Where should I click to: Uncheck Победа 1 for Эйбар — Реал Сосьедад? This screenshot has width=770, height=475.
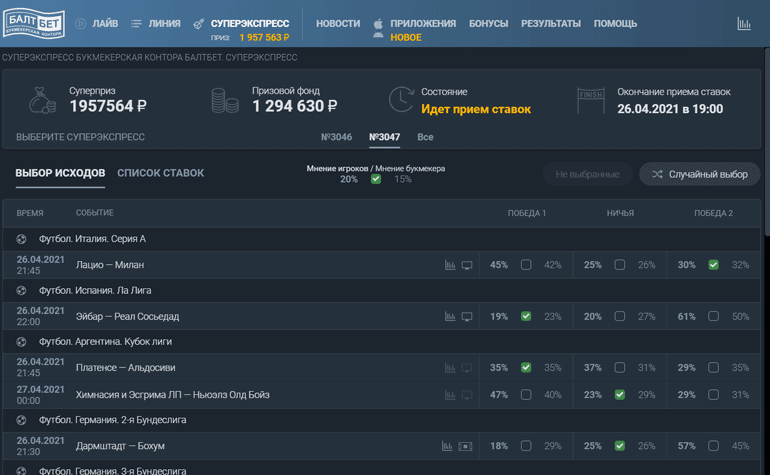tap(526, 316)
